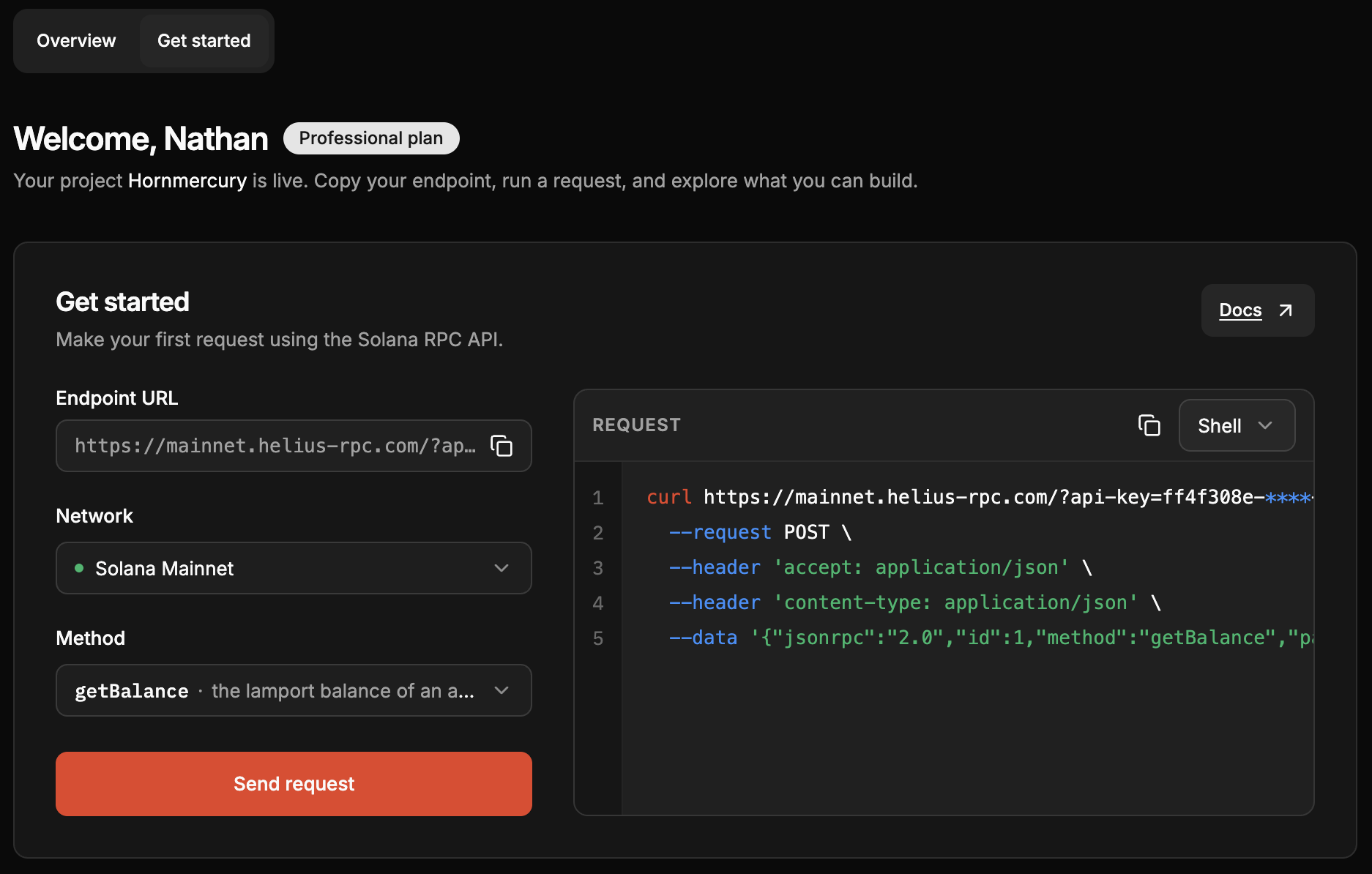This screenshot has height=874, width=1372.
Task: Click line number 5 in the gutter
Action: coord(598,638)
